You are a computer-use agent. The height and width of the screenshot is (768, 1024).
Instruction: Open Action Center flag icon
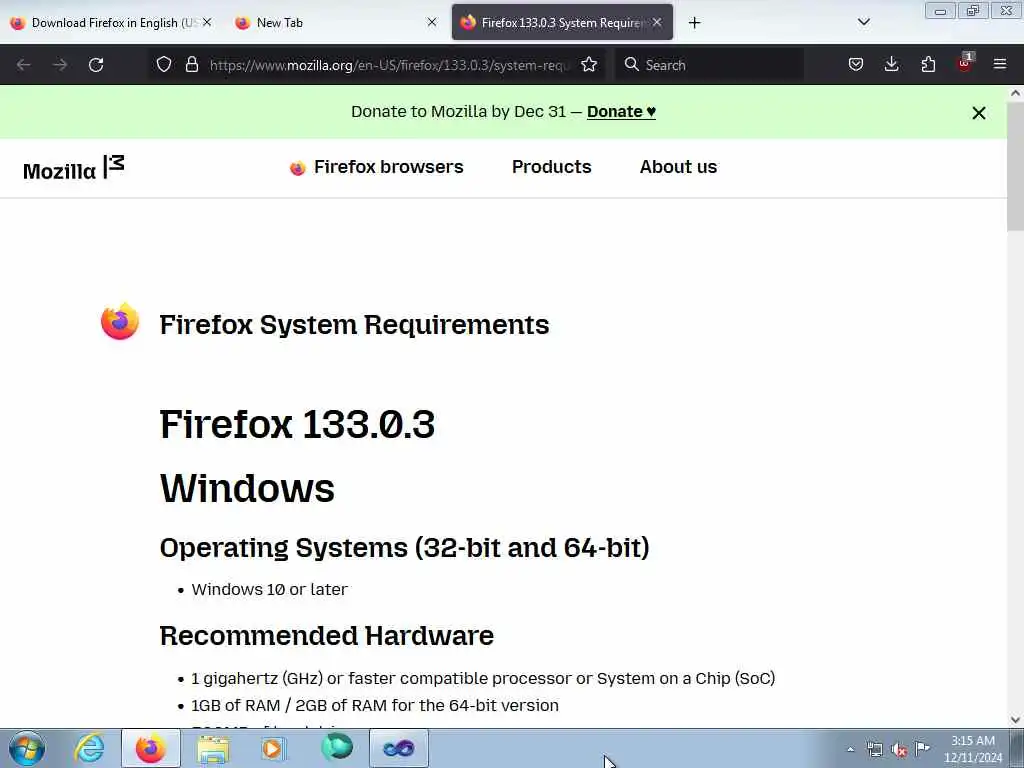click(x=922, y=748)
